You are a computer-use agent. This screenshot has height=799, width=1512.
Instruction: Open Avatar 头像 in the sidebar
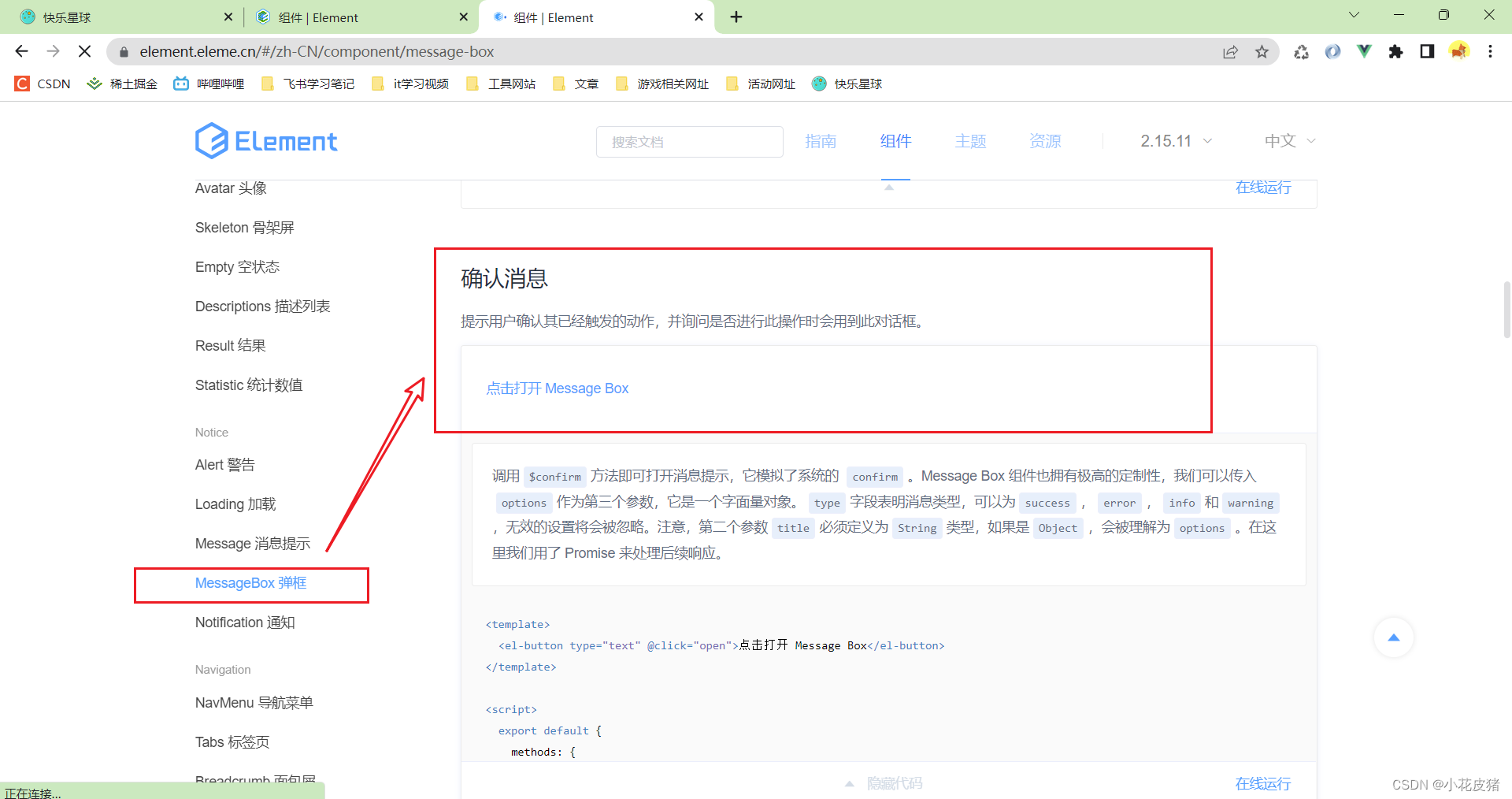231,188
